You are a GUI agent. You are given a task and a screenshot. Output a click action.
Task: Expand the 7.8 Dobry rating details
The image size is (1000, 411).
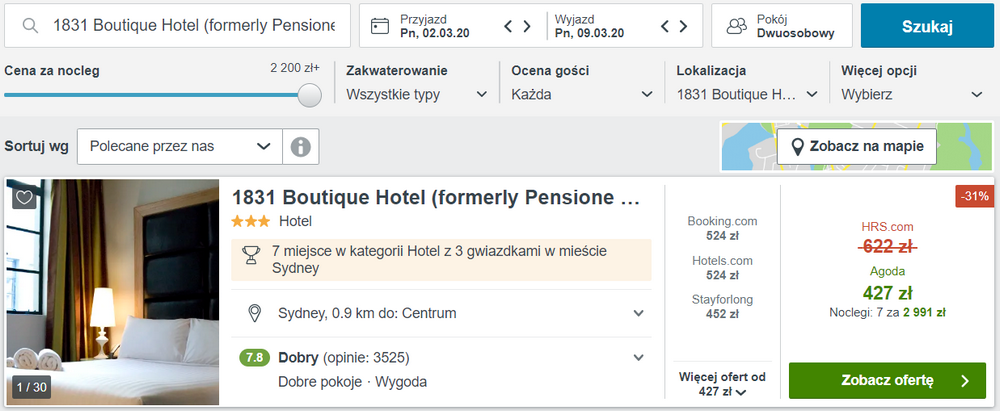click(638, 357)
